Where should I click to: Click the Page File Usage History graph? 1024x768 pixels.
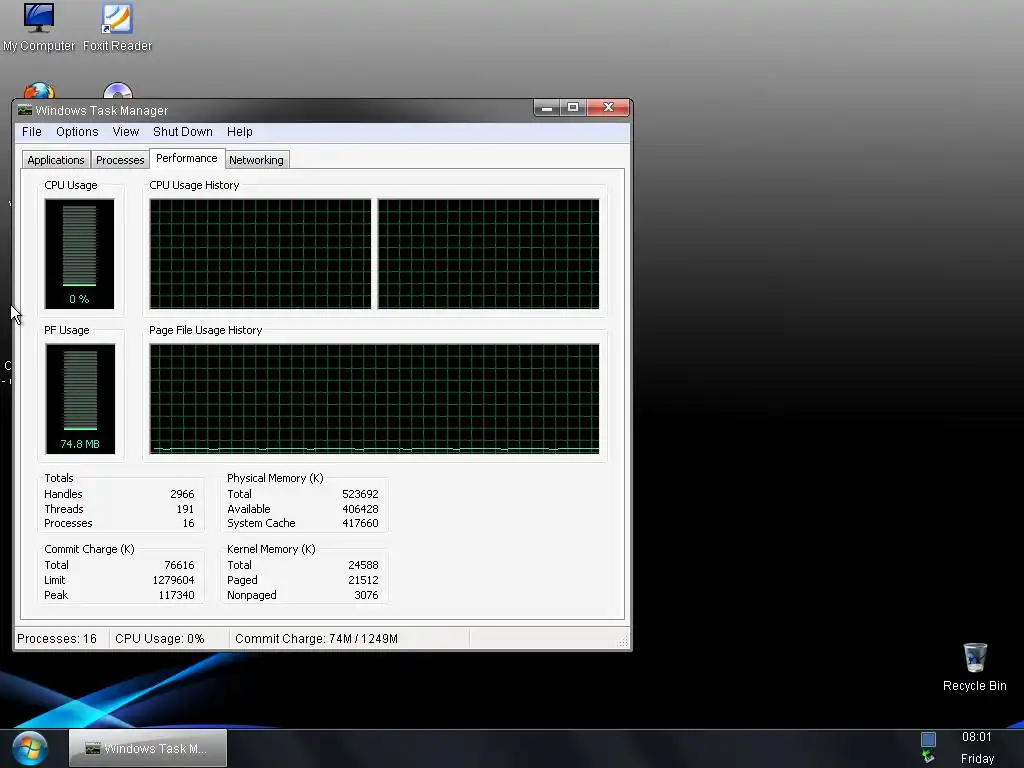coord(374,399)
